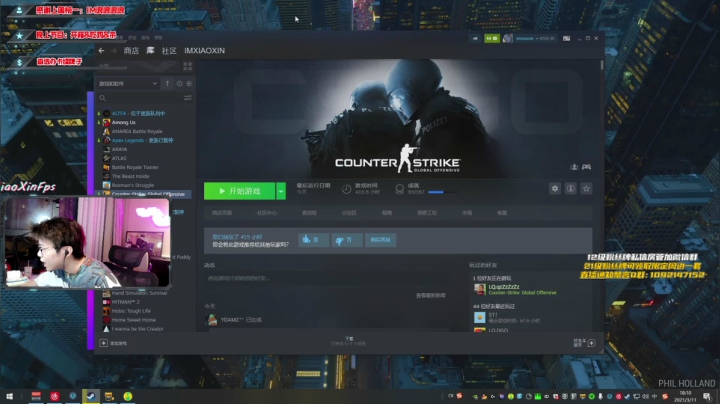Image resolution: width=720 pixels, height=404 pixels.
Task: Select ATLAS in the game list
Action: 119,158
